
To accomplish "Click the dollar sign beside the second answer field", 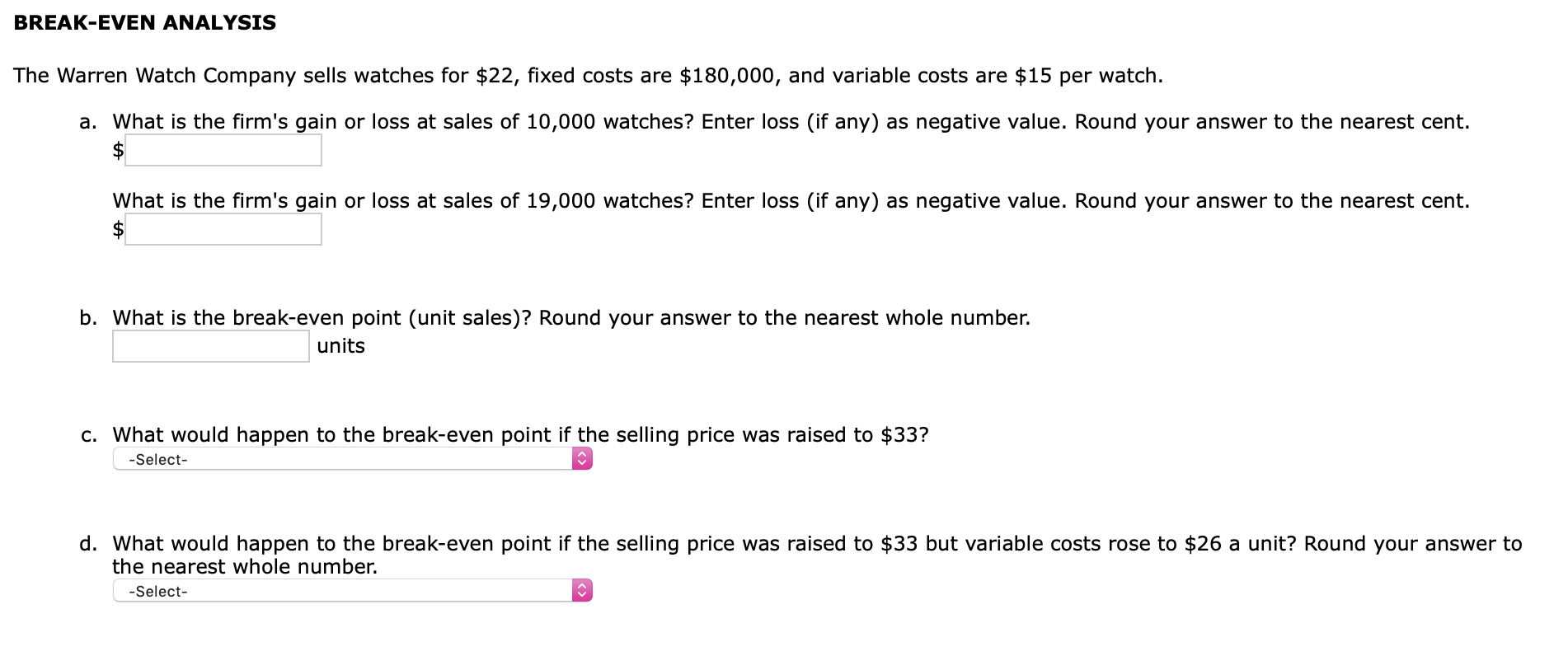I will pyautogui.click(x=118, y=229).
